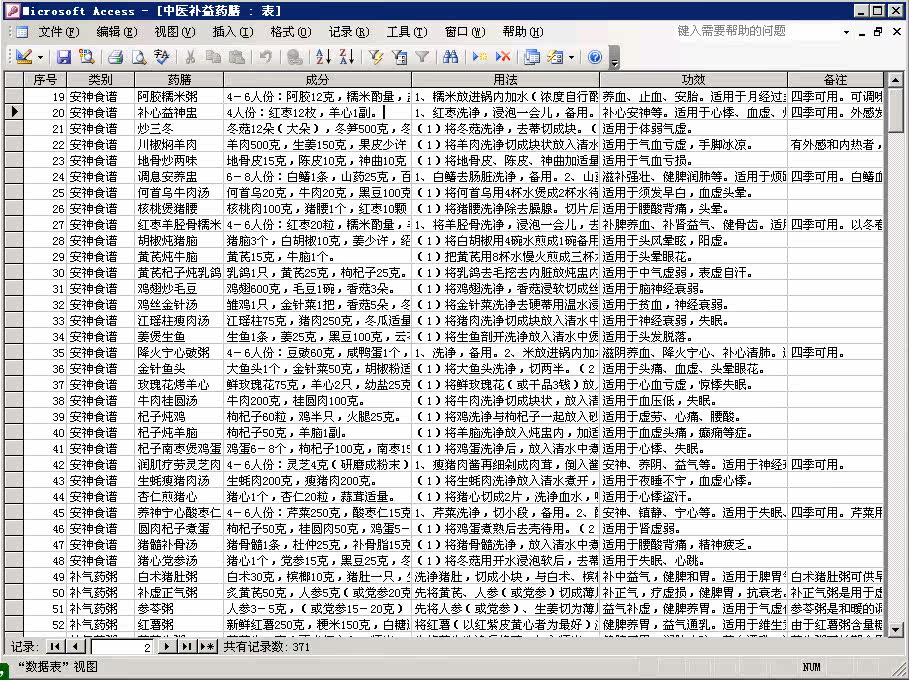Click cell 川椒焖羊肉 in row 22
Image resolution: width=909 pixels, height=680 pixels.
point(179,144)
